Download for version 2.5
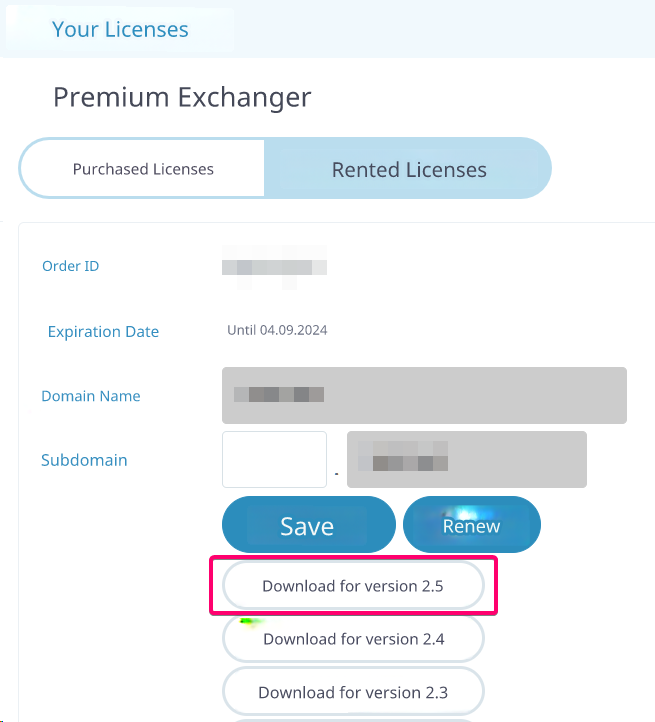Viewport: 655px width, 722px height. (353, 586)
